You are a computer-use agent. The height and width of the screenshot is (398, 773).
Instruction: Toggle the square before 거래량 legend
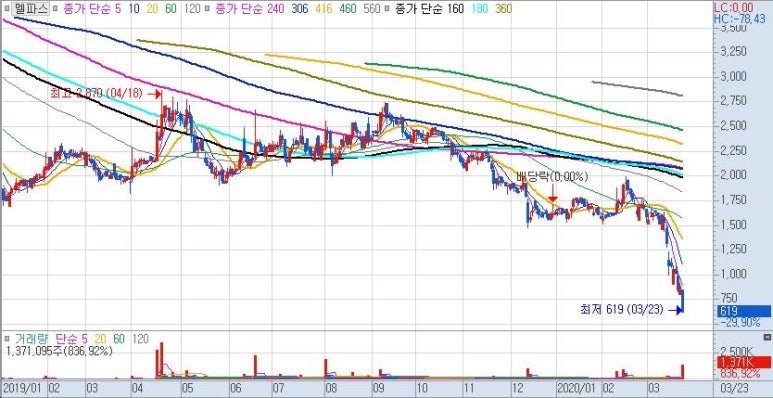click(x=7, y=339)
